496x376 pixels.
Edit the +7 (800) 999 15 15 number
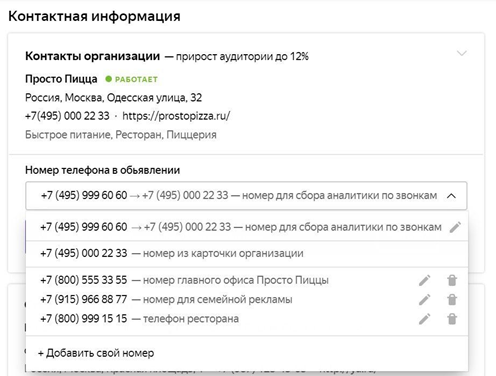point(425,319)
